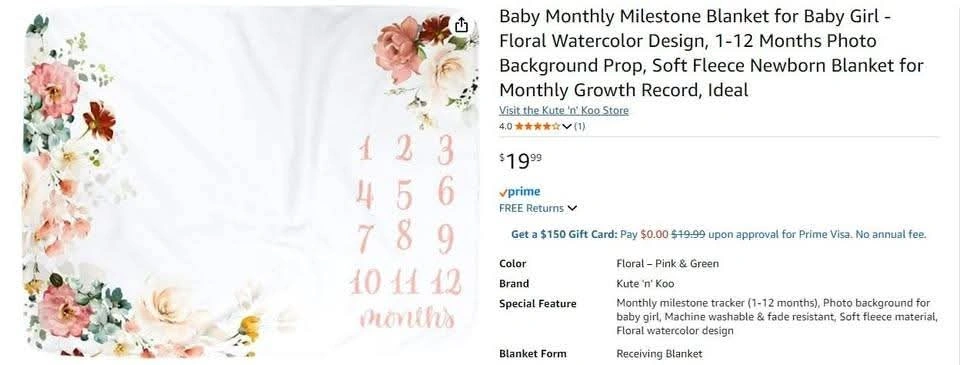Screen dimensions: 960x365
Task: Click the Blanket Form label
Action: 533,353
